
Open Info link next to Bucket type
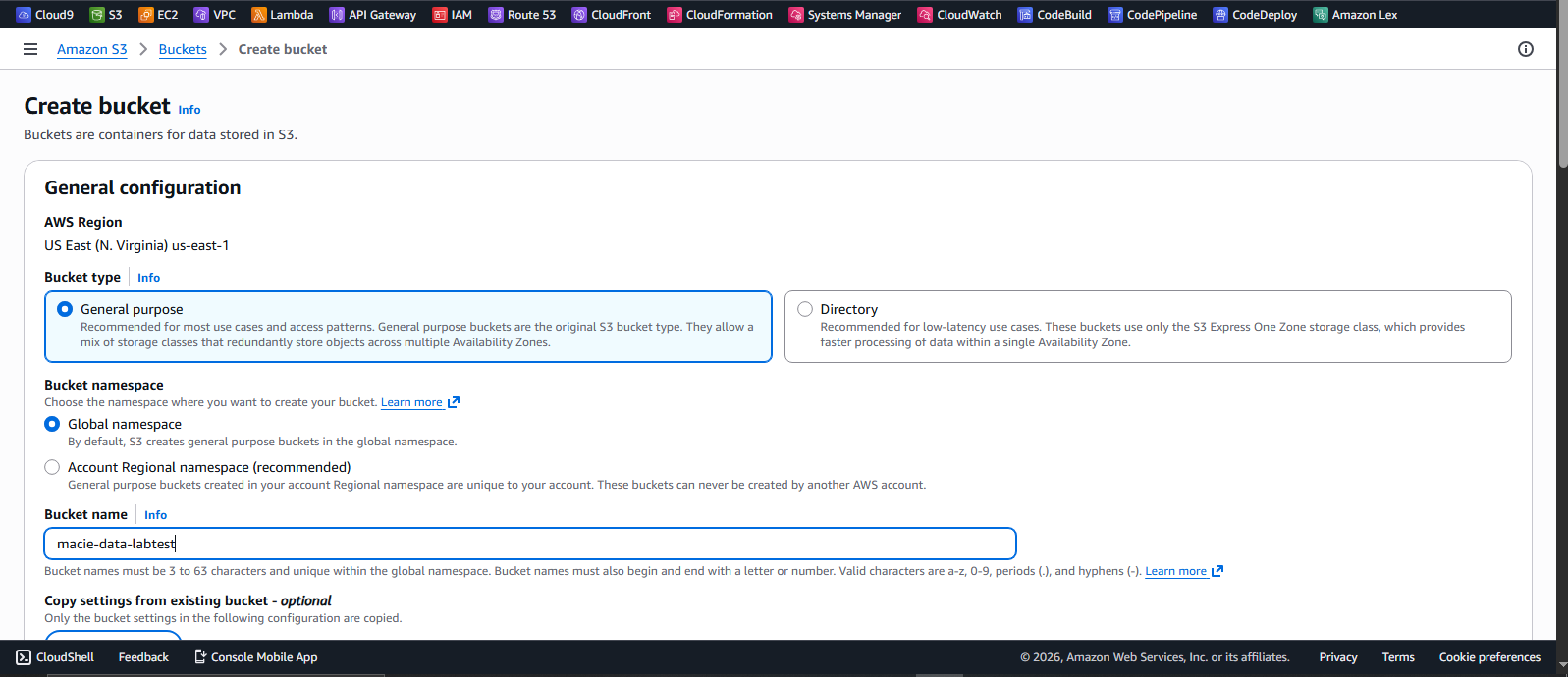(148, 278)
